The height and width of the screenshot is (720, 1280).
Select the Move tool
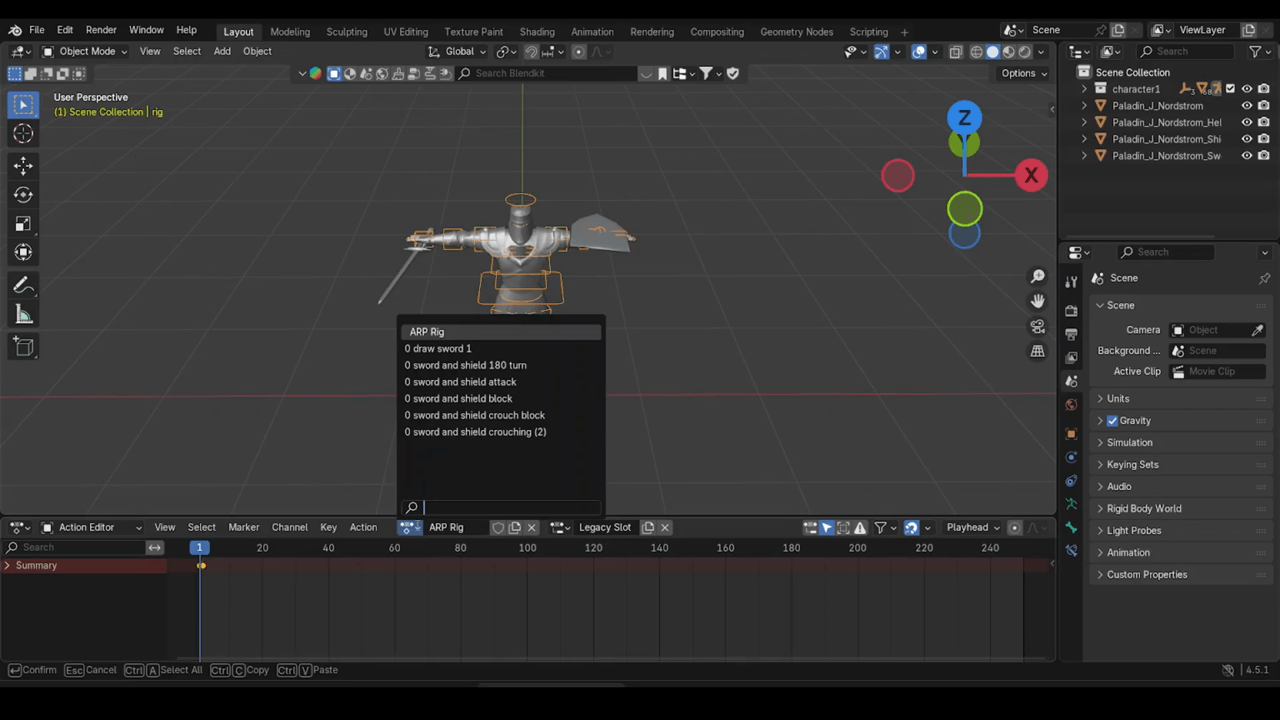click(23, 166)
